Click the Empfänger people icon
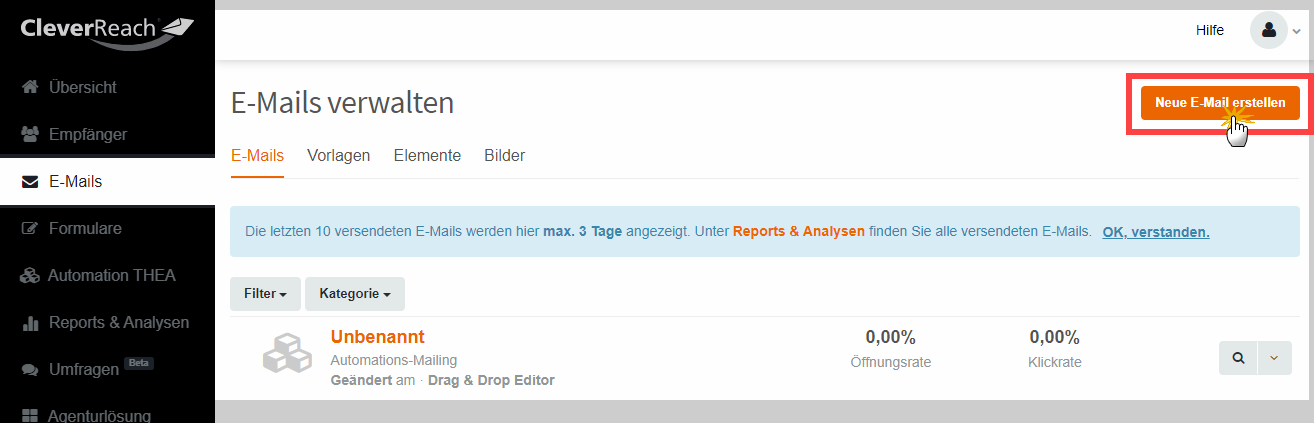This screenshot has height=423, width=1314. 30,134
